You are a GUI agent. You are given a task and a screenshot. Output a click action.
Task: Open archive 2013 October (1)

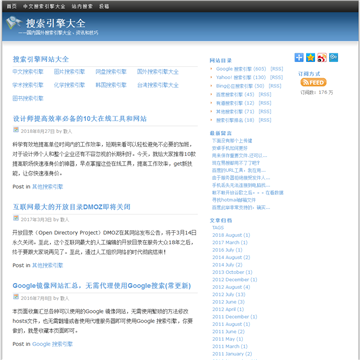point(233,272)
